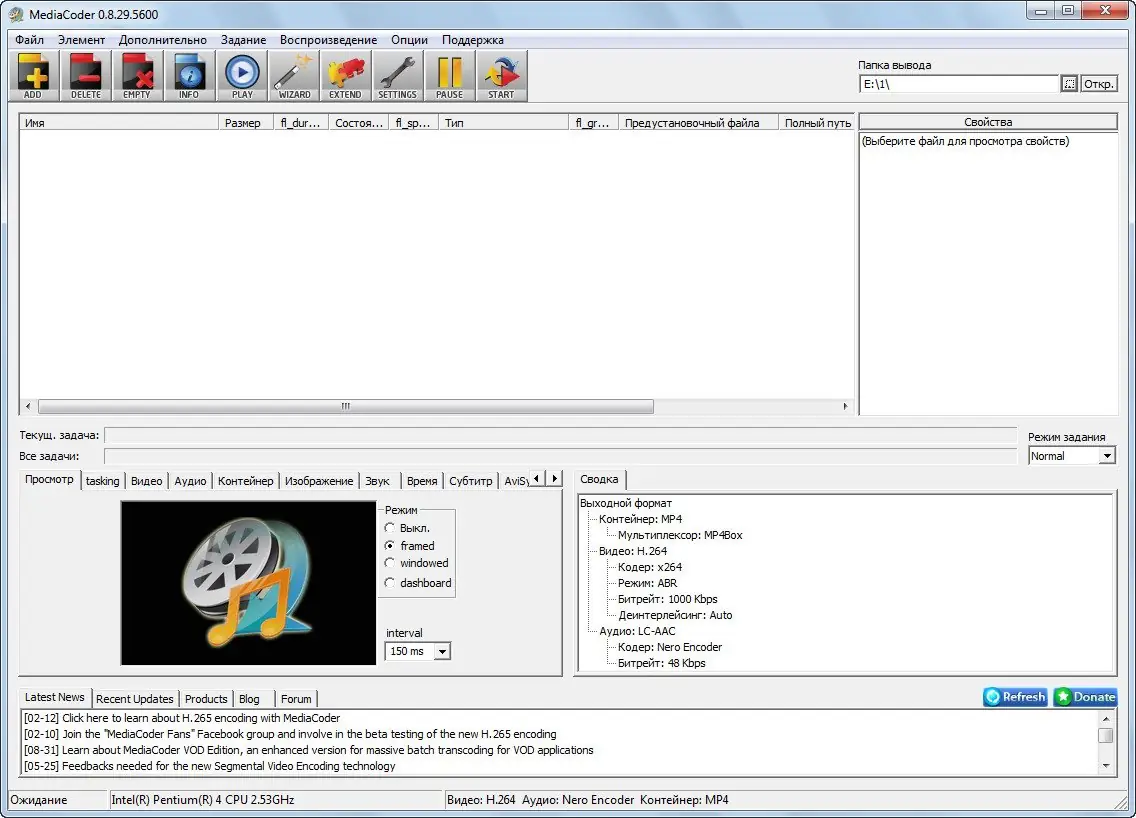Open the EXTEND plugins icon
1136x818 pixels.
(346, 75)
